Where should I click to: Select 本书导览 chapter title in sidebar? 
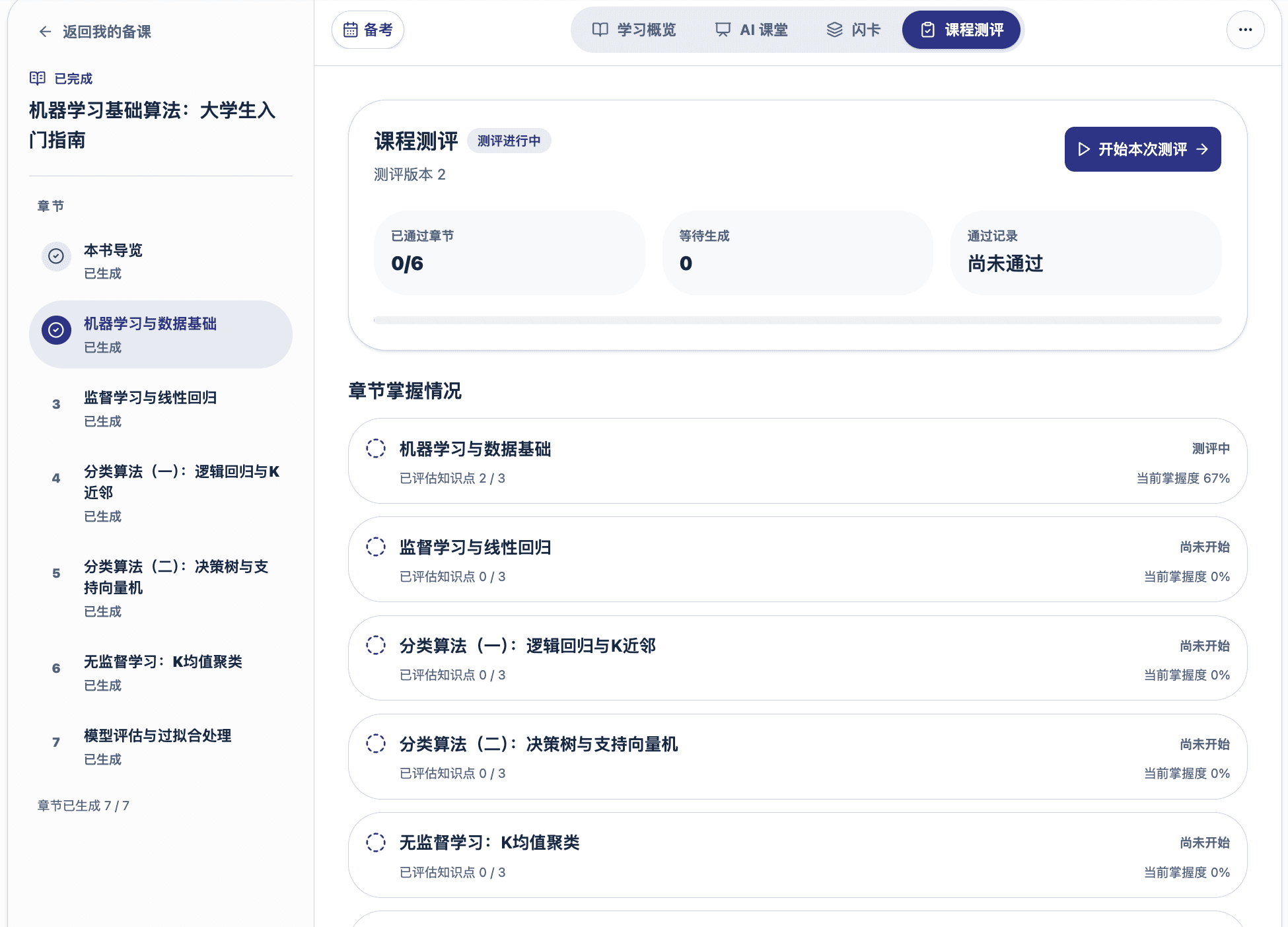(x=113, y=250)
